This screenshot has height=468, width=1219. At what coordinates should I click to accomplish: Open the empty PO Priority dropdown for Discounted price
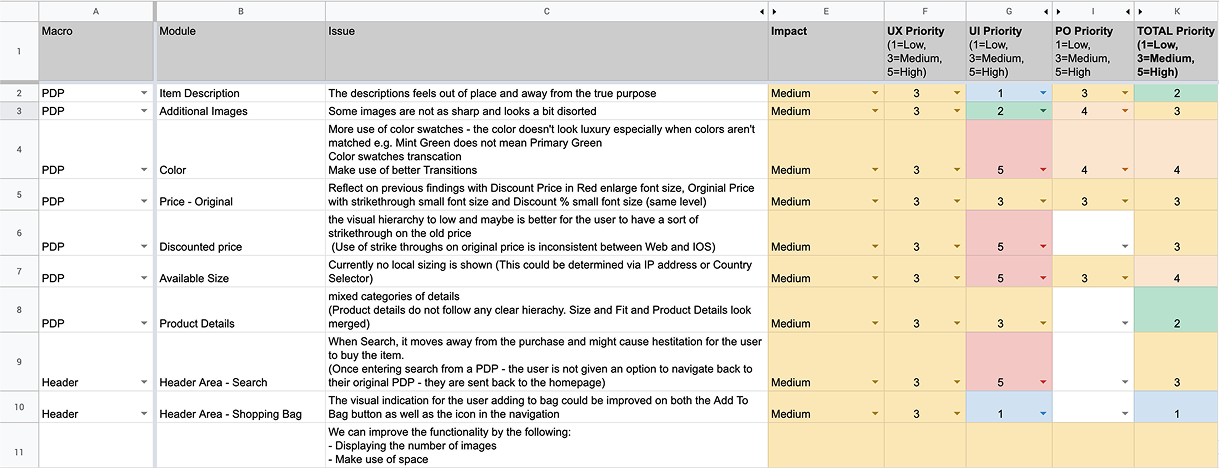1127,247
